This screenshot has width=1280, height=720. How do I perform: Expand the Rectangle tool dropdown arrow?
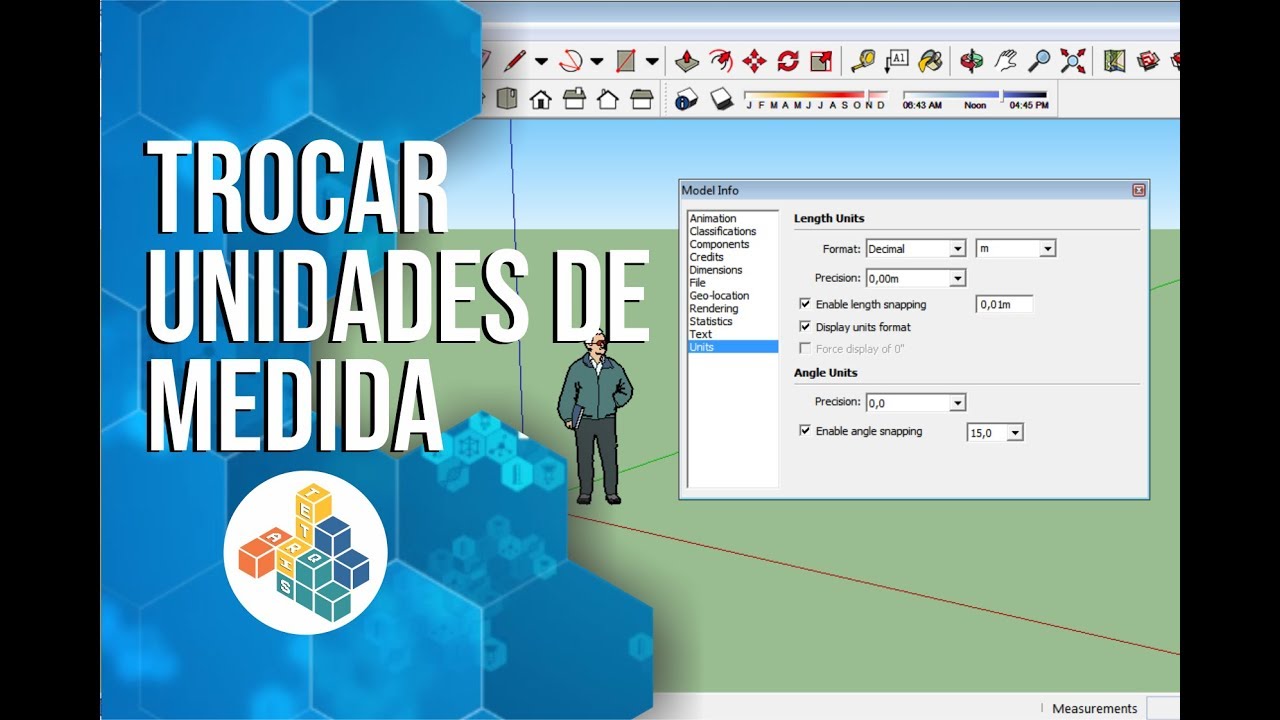[x=652, y=61]
